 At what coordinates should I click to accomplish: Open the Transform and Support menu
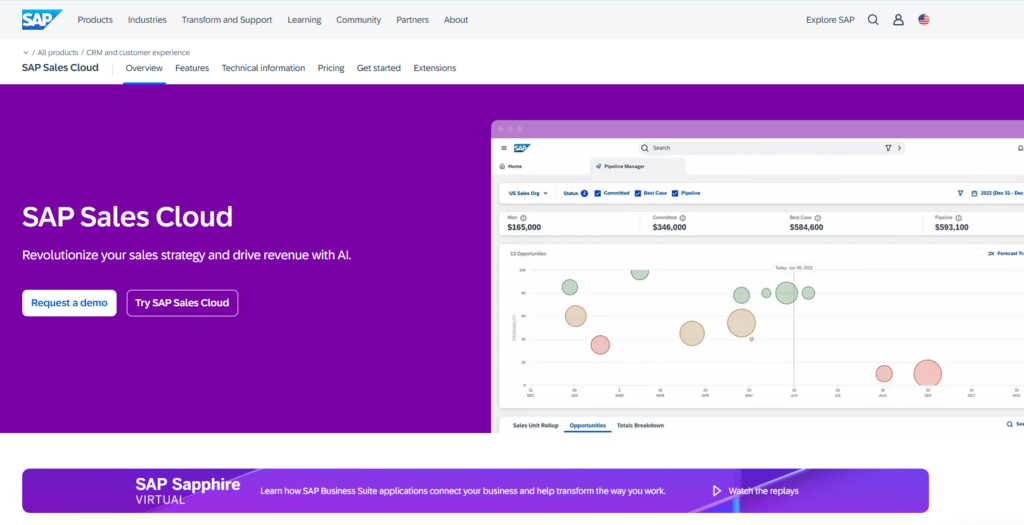coord(227,20)
